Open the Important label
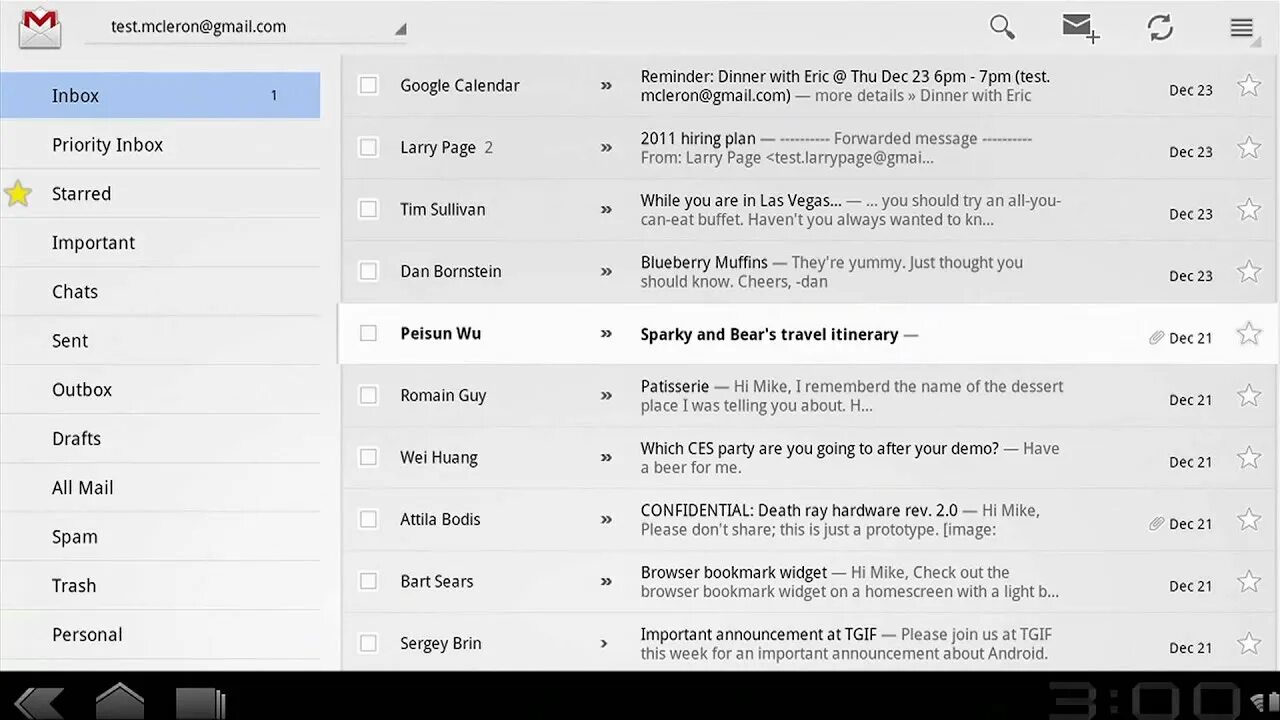The image size is (1280, 720). coord(160,243)
